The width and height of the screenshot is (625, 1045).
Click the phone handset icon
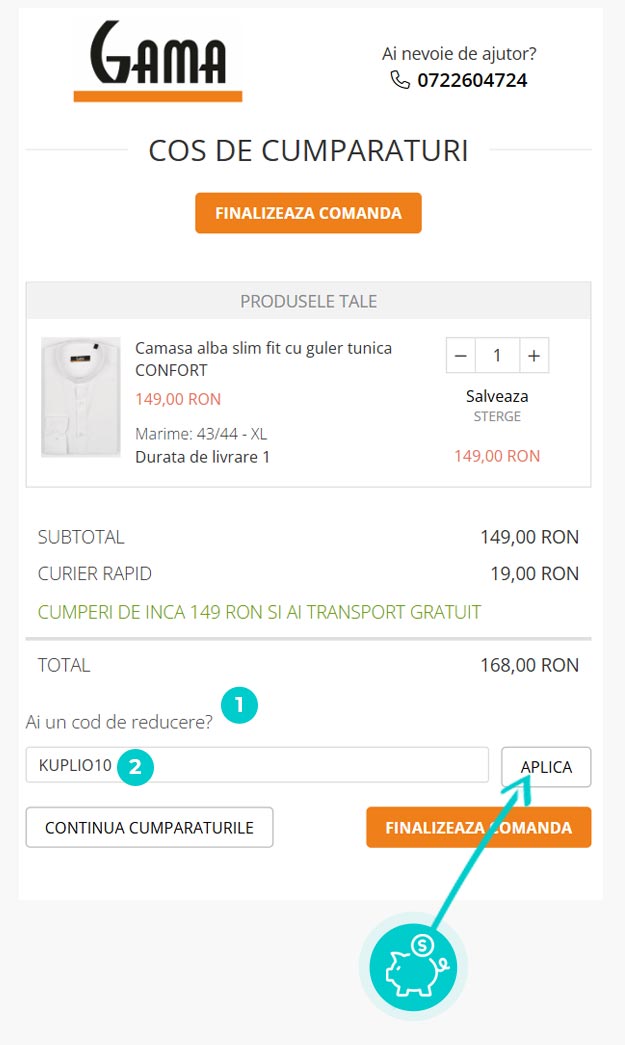tap(400, 80)
